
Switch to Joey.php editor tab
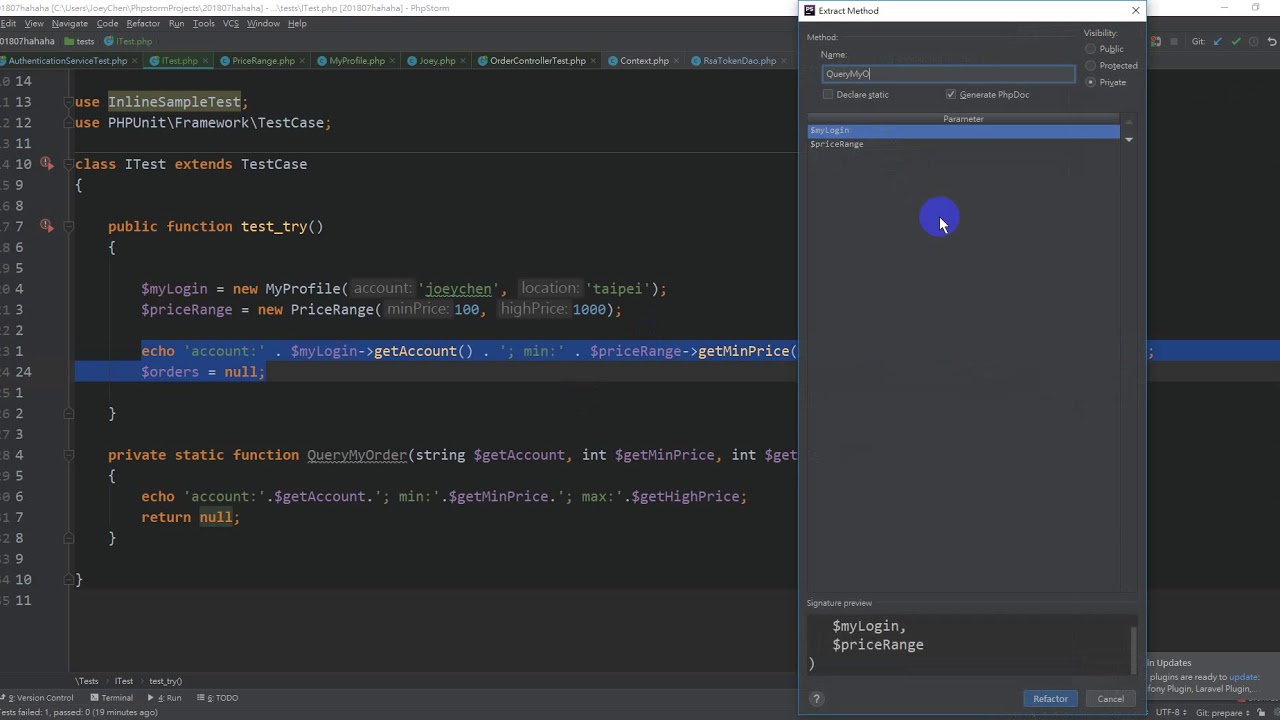(437, 61)
